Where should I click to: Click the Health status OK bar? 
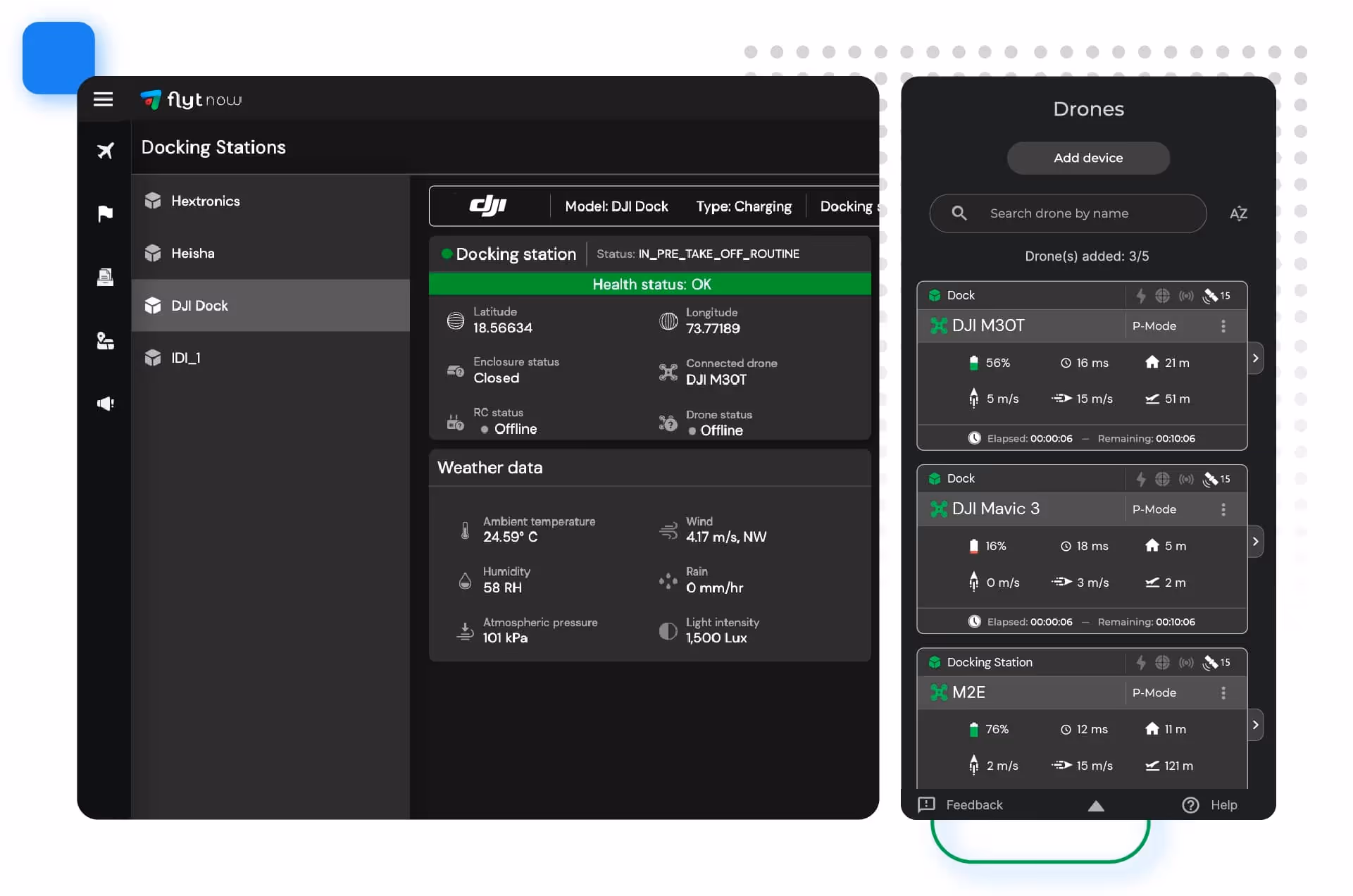pos(651,284)
